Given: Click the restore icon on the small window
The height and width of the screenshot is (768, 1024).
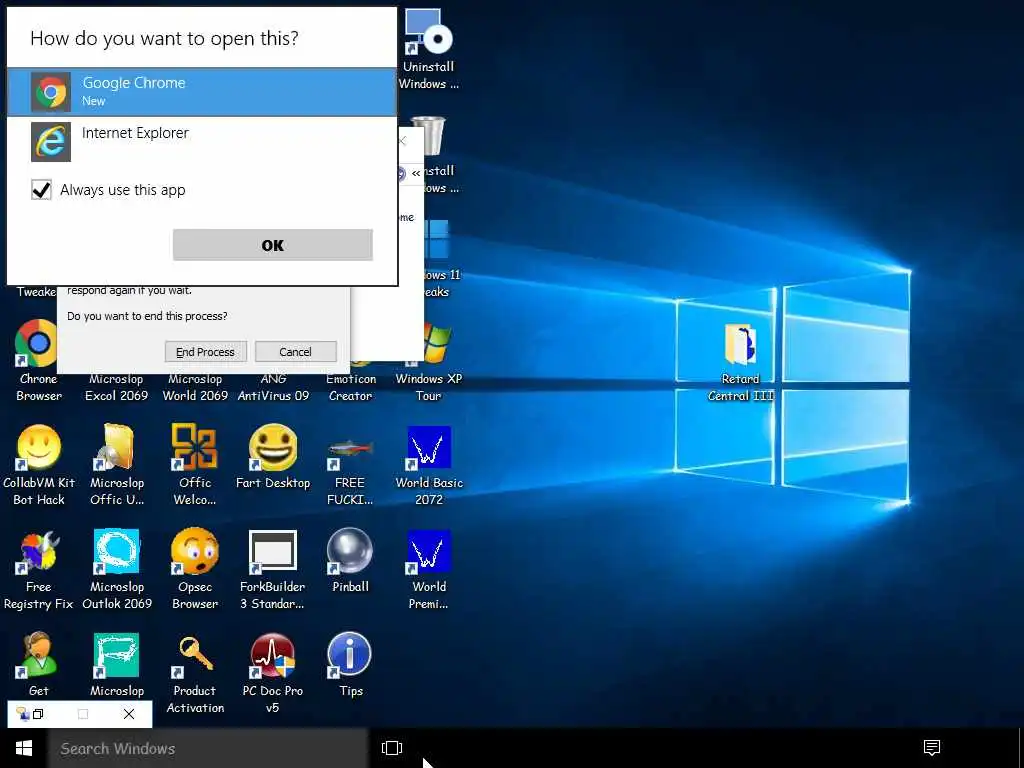Looking at the screenshot, I should click(39, 714).
